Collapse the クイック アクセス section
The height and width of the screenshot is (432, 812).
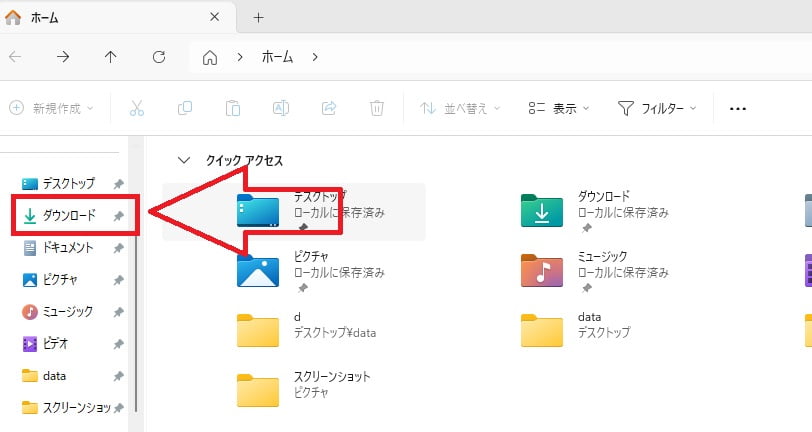click(x=183, y=160)
